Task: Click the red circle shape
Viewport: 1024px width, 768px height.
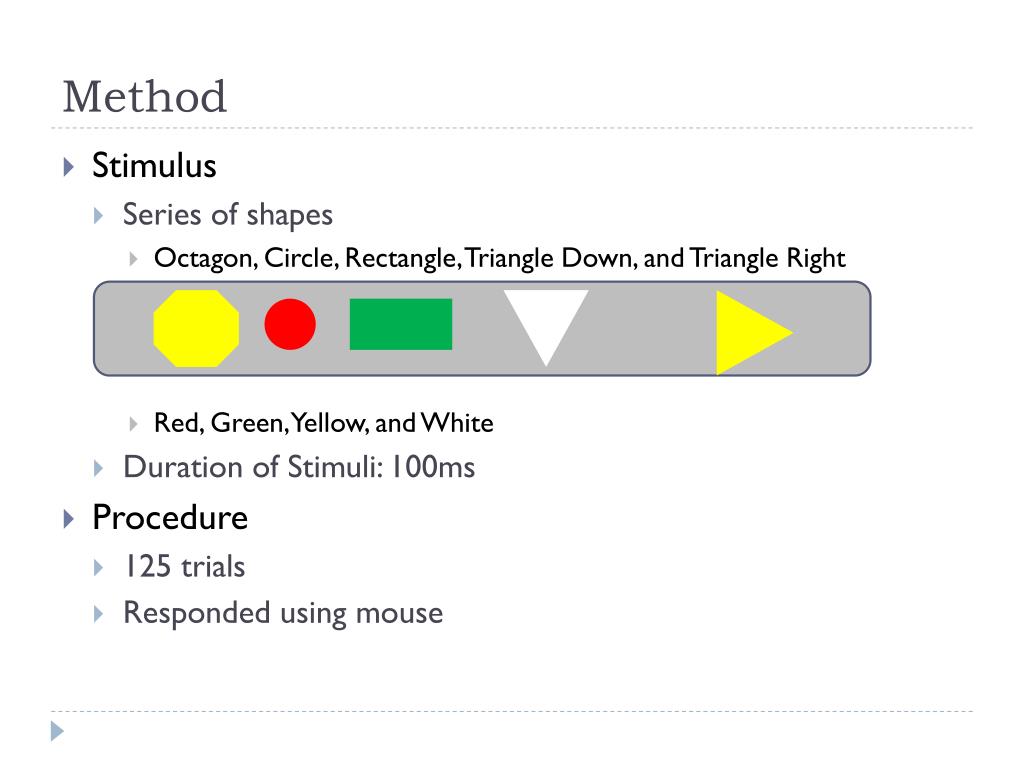Action: click(x=290, y=325)
